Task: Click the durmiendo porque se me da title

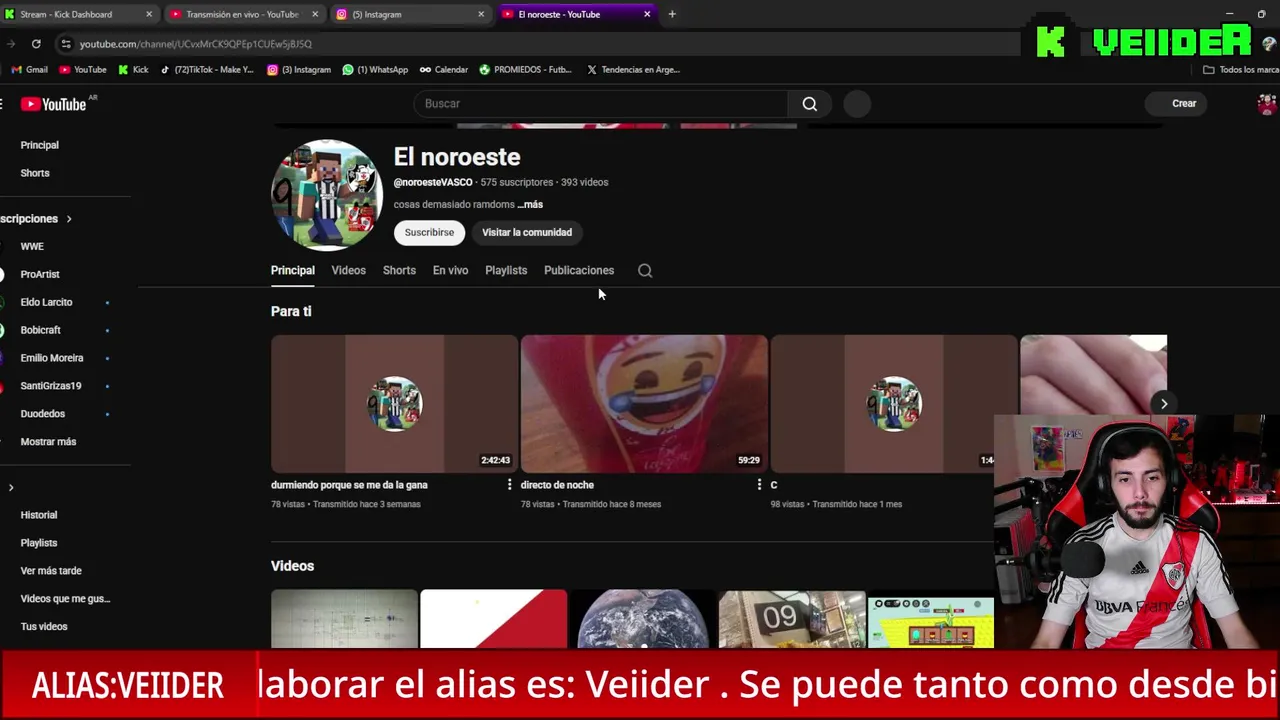Action: (x=349, y=485)
